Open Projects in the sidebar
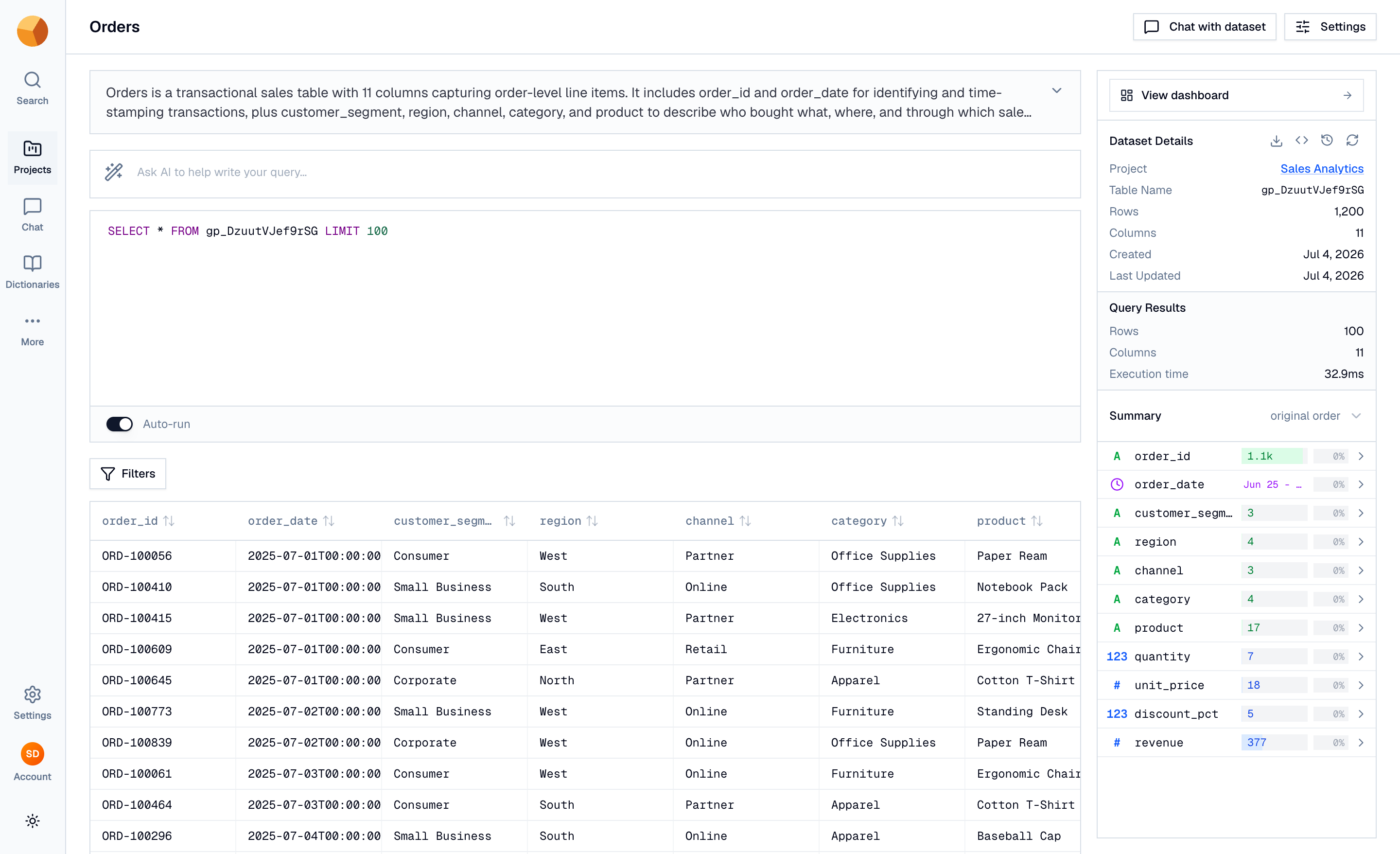1400x854 pixels. coord(33,158)
